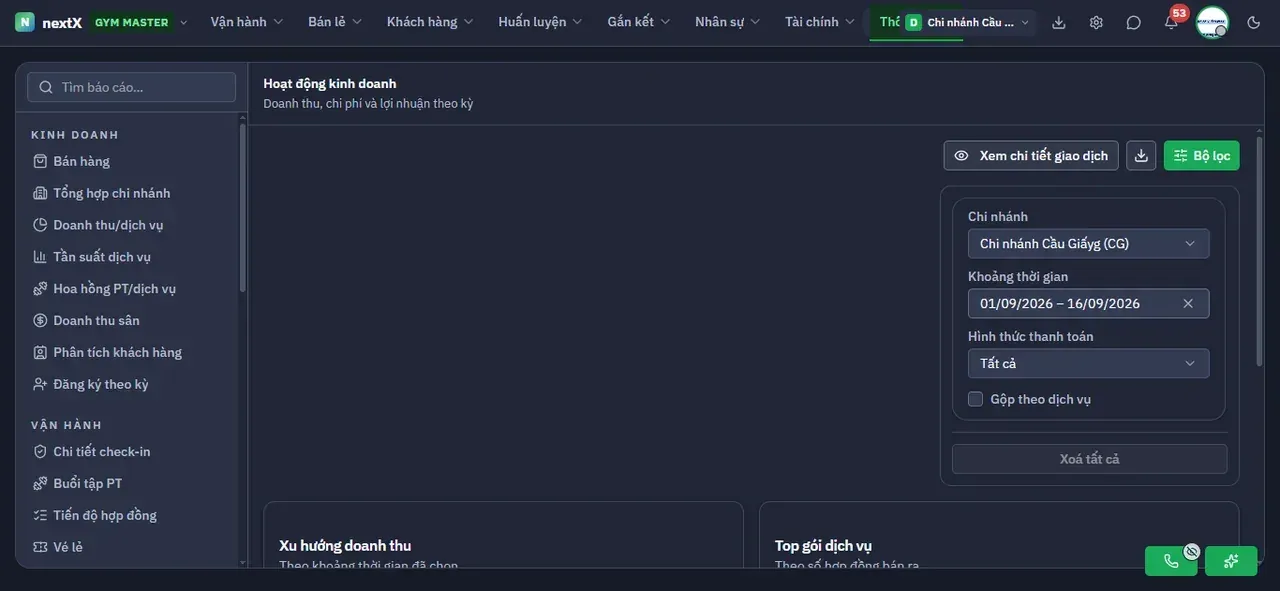
Task: Open the Gắn kết menu
Action: pyautogui.click(x=638, y=22)
